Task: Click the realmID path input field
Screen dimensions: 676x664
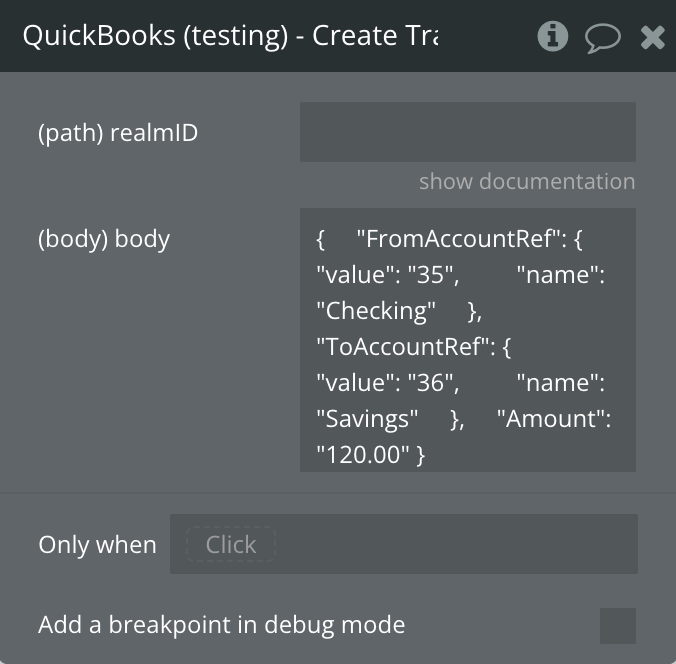Action: click(467, 132)
